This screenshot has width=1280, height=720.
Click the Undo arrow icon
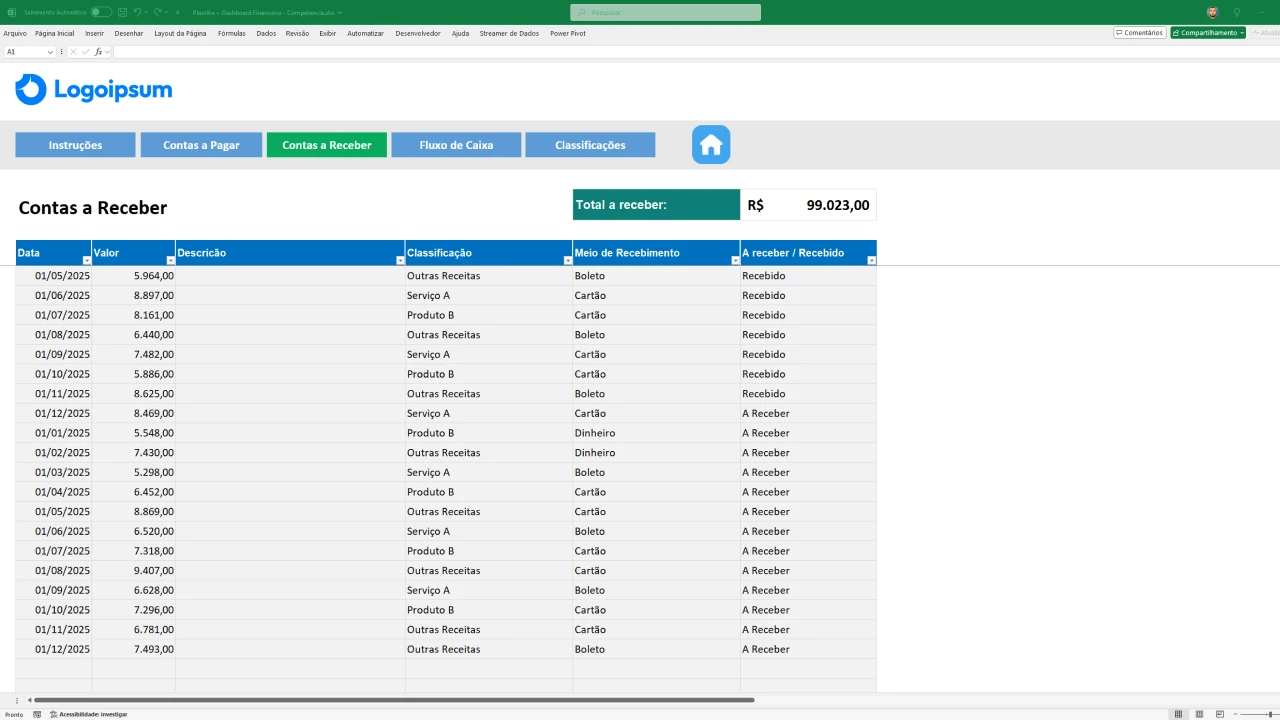point(137,12)
